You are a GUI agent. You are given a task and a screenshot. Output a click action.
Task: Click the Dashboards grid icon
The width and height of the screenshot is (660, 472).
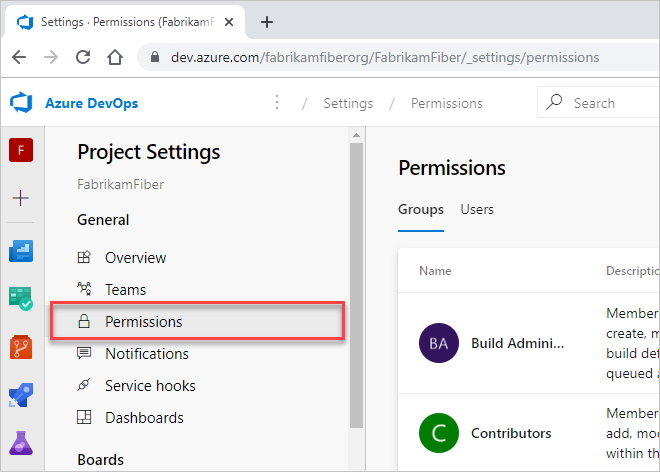[84, 417]
